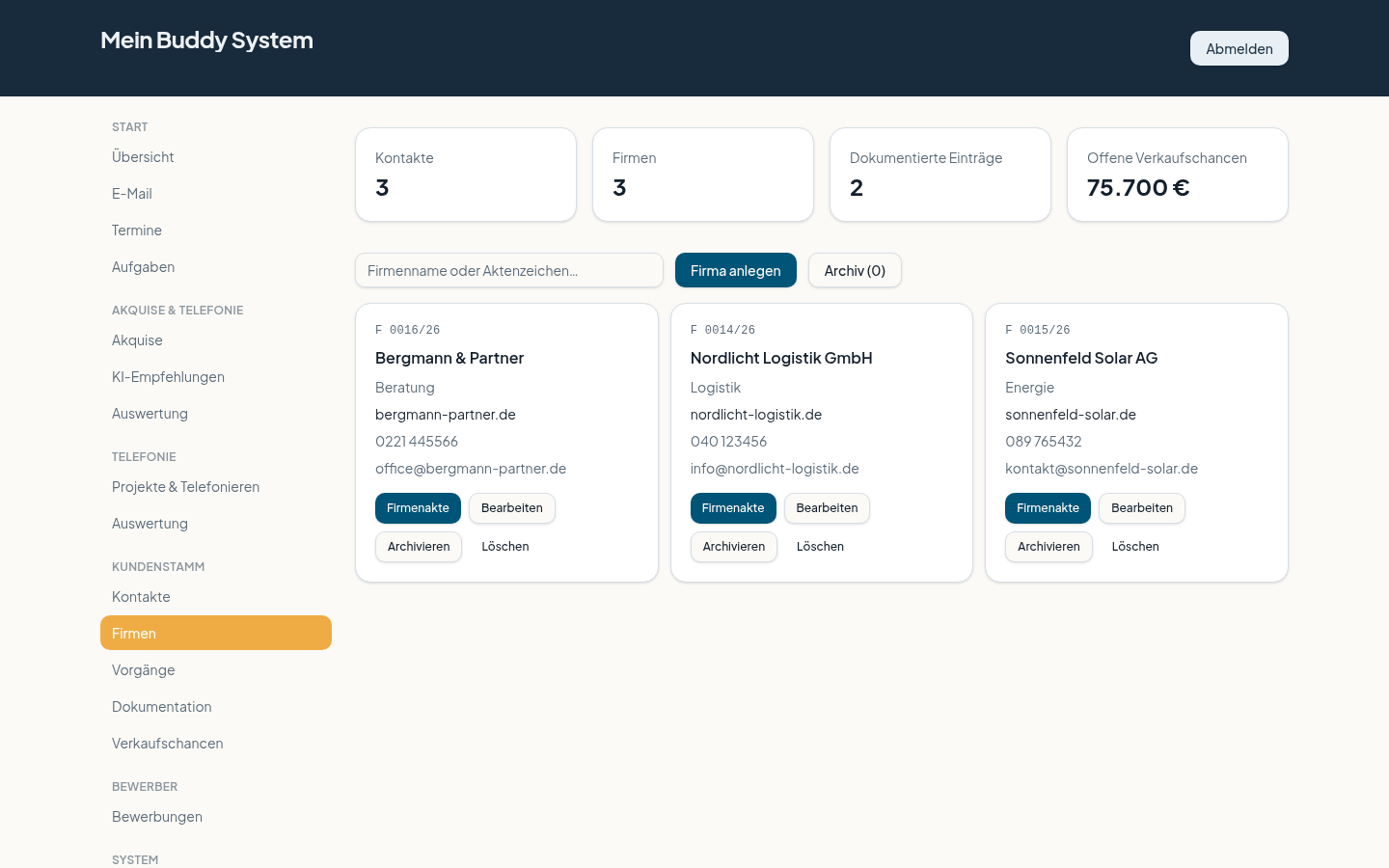1389x868 pixels.
Task: Delete Bergmann & Partner with Löschen
Action: pos(505,547)
